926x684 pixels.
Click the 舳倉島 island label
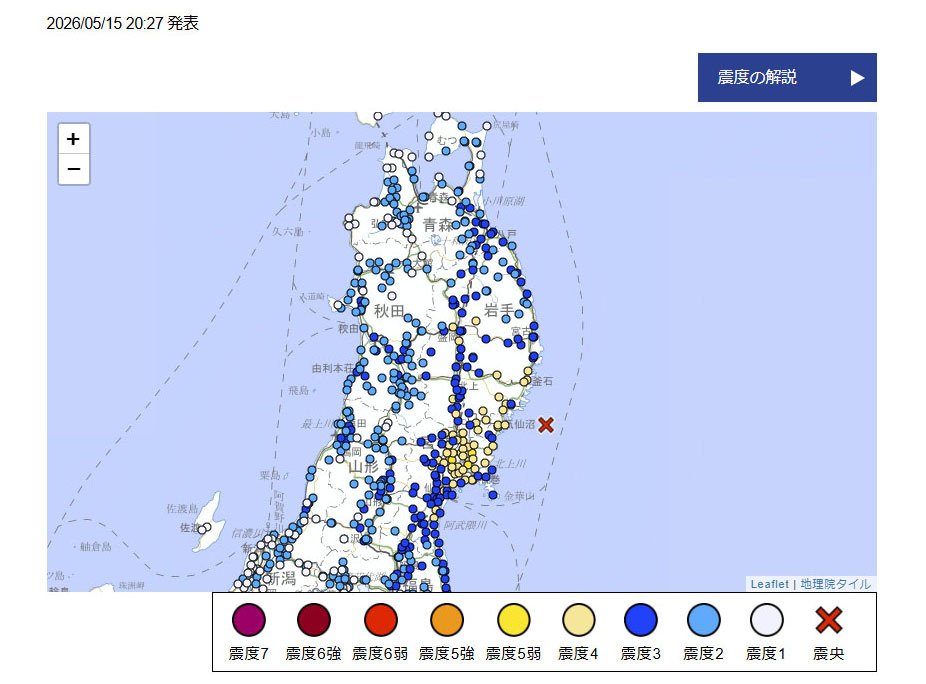point(96,547)
